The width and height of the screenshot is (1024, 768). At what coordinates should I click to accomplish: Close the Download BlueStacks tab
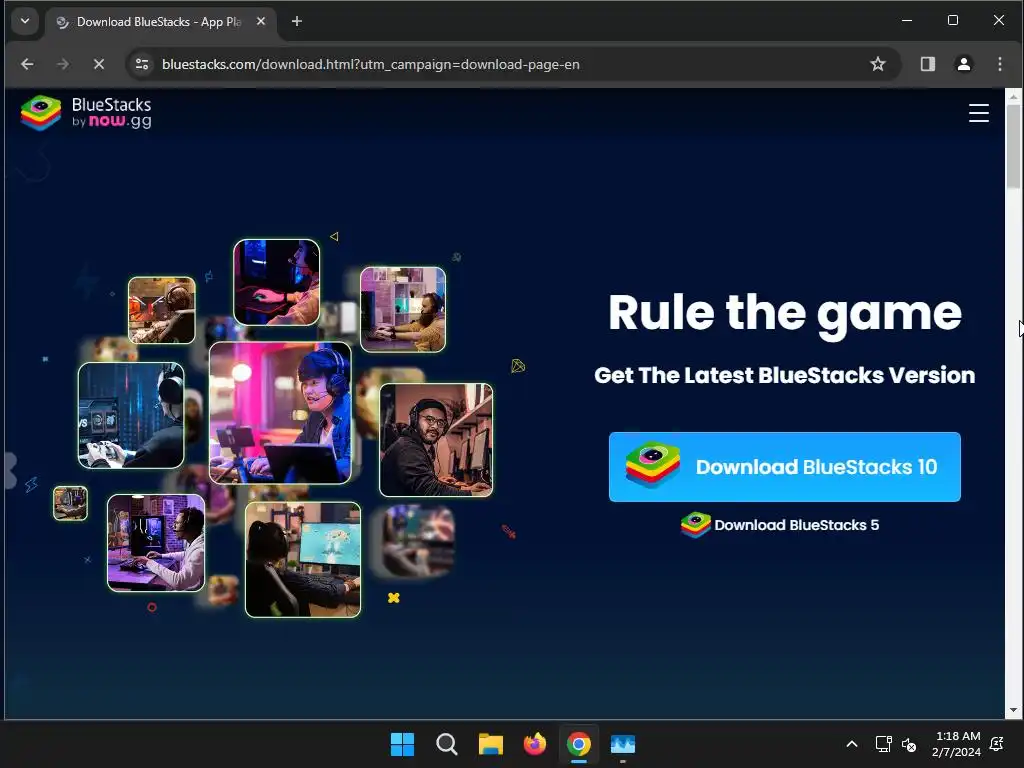pos(261,22)
